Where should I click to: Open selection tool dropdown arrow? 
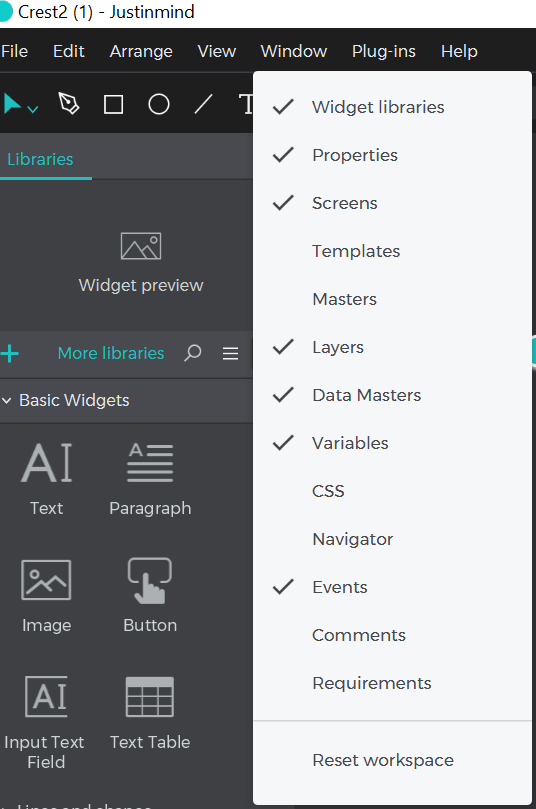pos(33,109)
